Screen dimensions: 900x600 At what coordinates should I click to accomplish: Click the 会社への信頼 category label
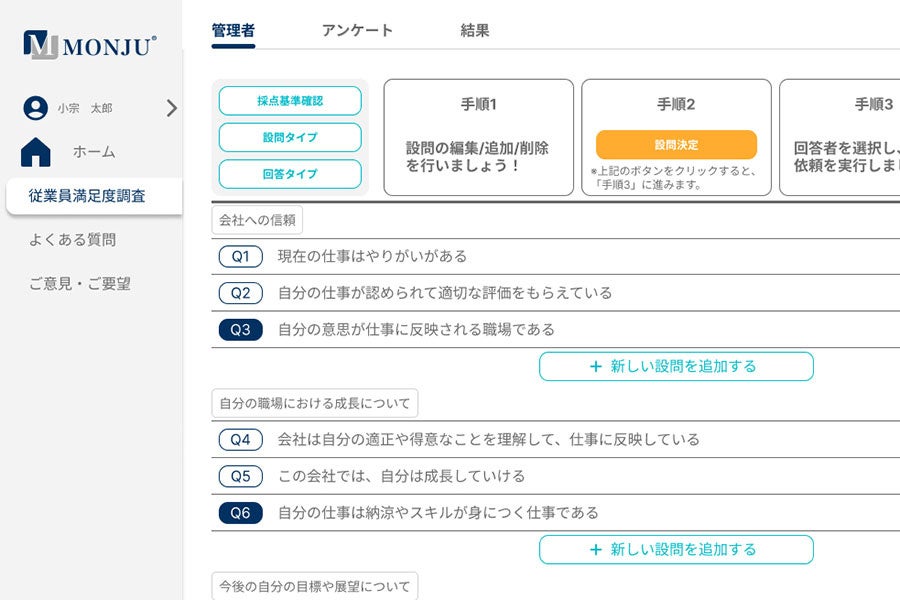(x=257, y=220)
